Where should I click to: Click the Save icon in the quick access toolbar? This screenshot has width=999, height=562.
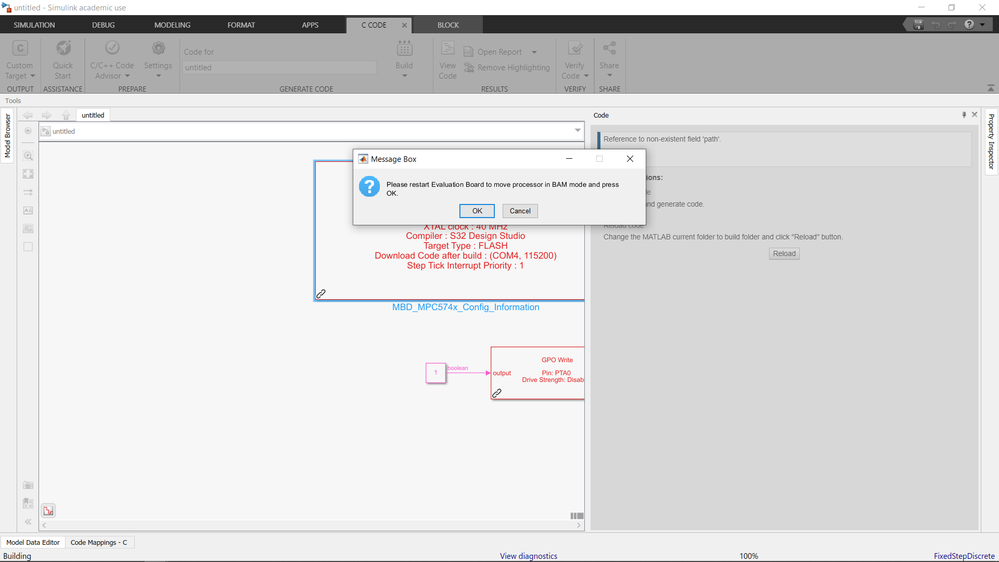(x=918, y=25)
